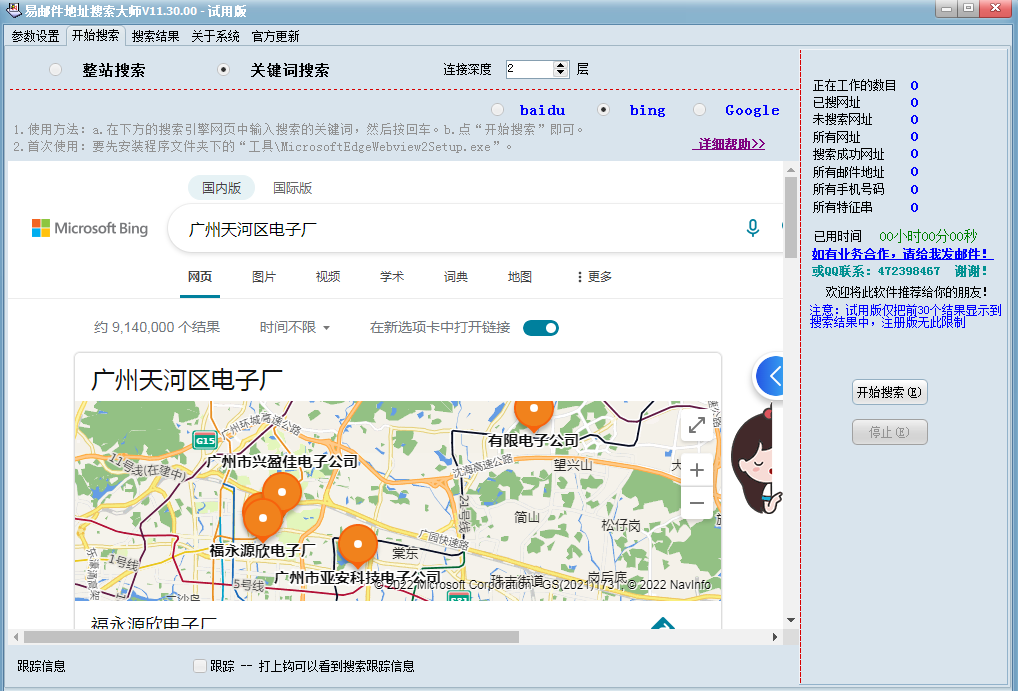Open the 图片 results tab
Screen dimensions: 1018x691
[264, 277]
